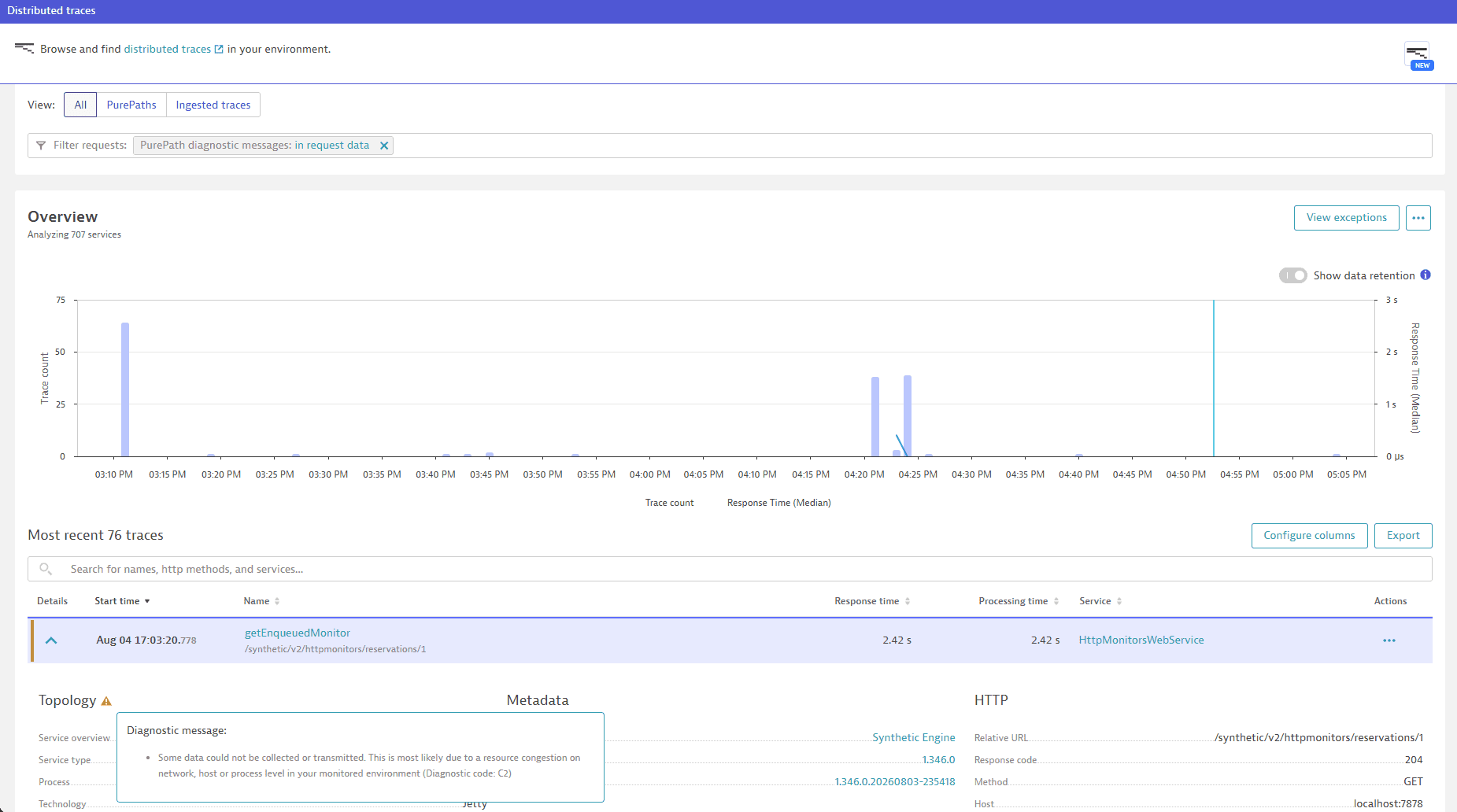Screen dimensions: 1457x812
Task: Click 'Most recent 76 traces' heading
Action: coord(95,535)
